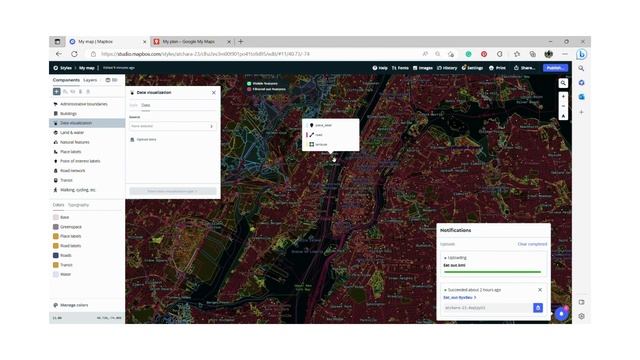Open the Greenspace color swatch
Viewport: 640px width, 360px height.
(56, 227)
